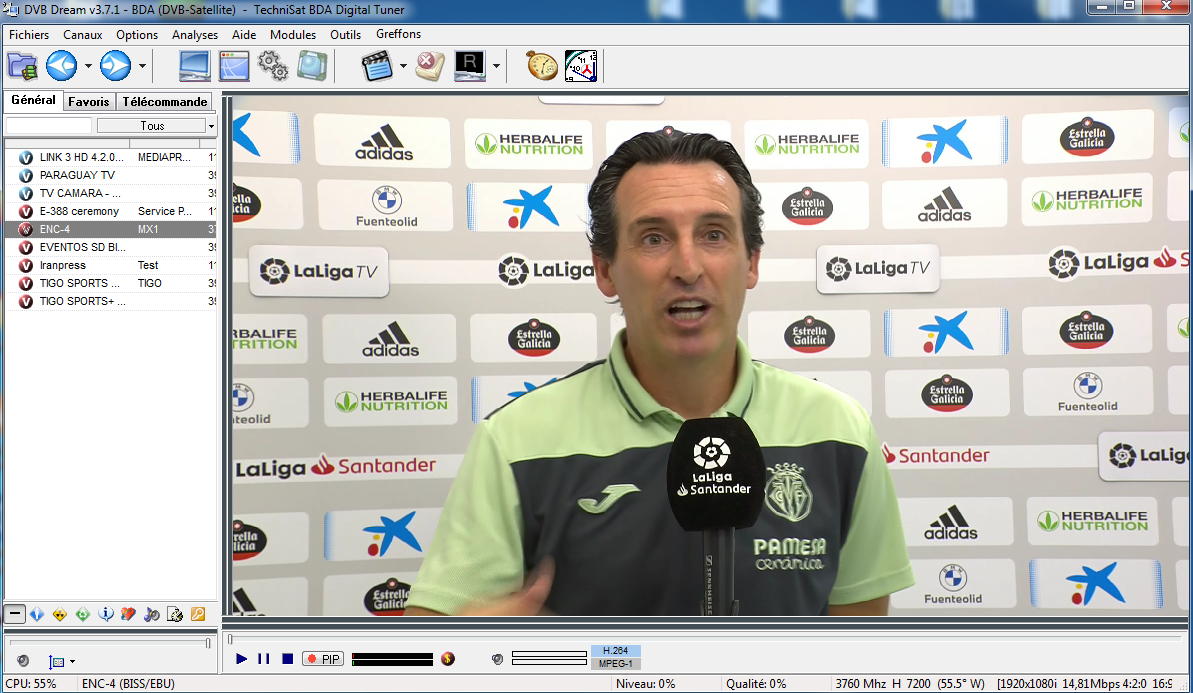Click the blue previous channel arrow
The image size is (1193, 693).
click(62, 66)
